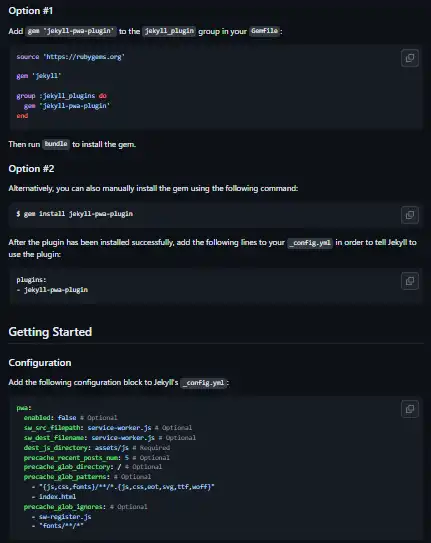
Task: Click the inline Gemfile code label
Action: coord(264,31)
